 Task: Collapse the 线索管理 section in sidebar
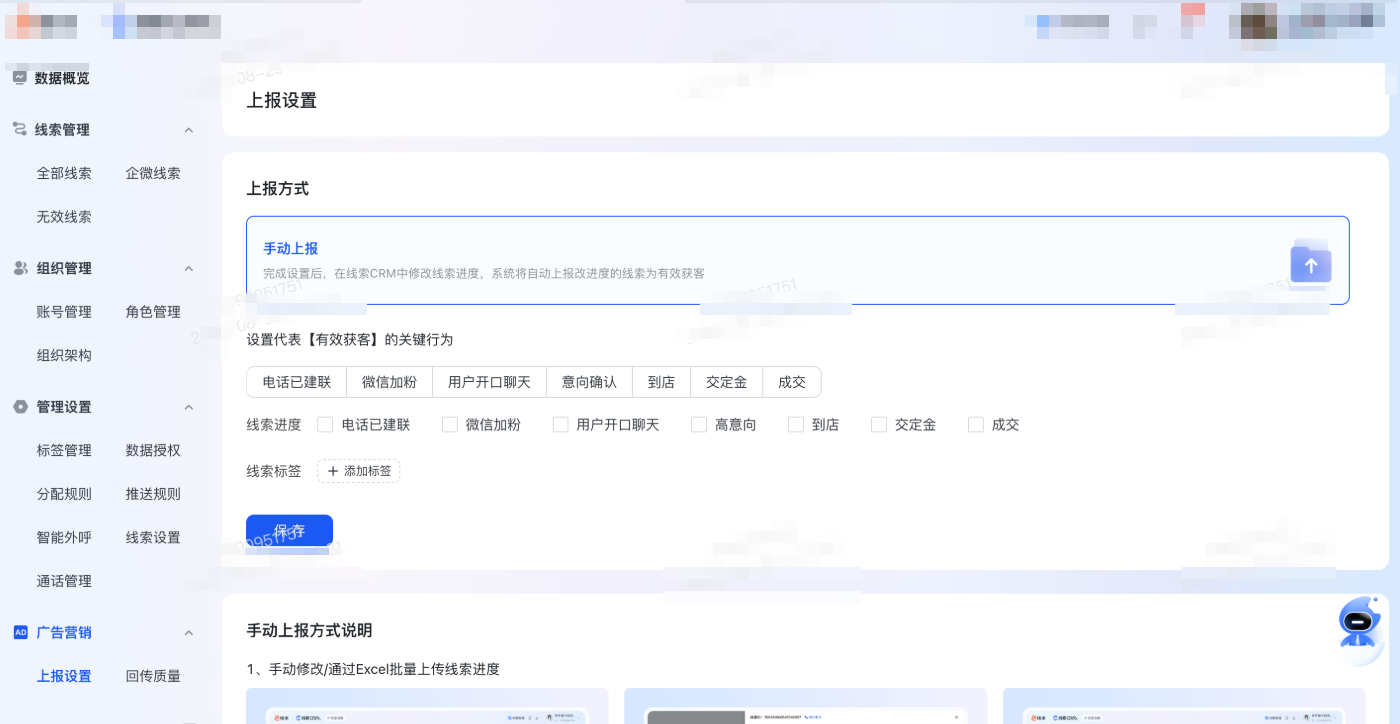[188, 129]
